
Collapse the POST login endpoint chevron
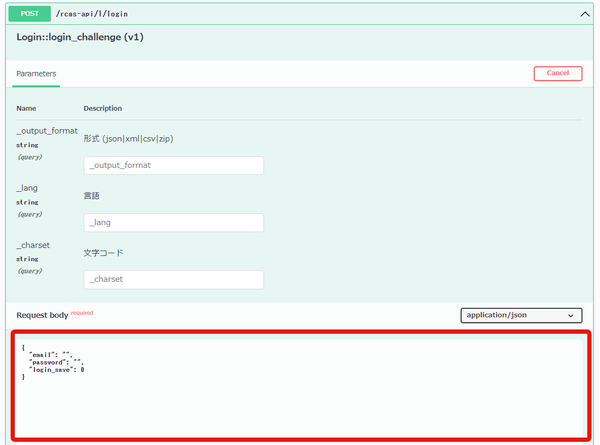[x=584, y=14]
